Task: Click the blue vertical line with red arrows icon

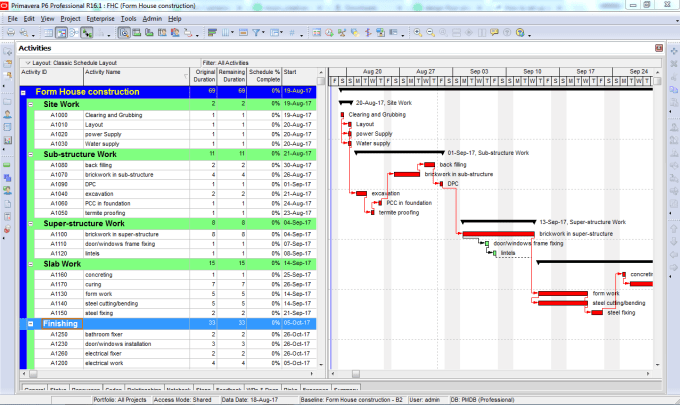Action: coord(368,33)
